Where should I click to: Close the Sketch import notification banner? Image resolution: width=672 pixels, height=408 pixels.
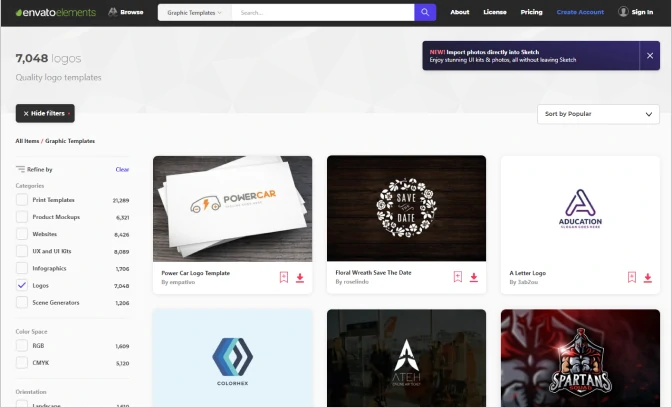tap(650, 56)
